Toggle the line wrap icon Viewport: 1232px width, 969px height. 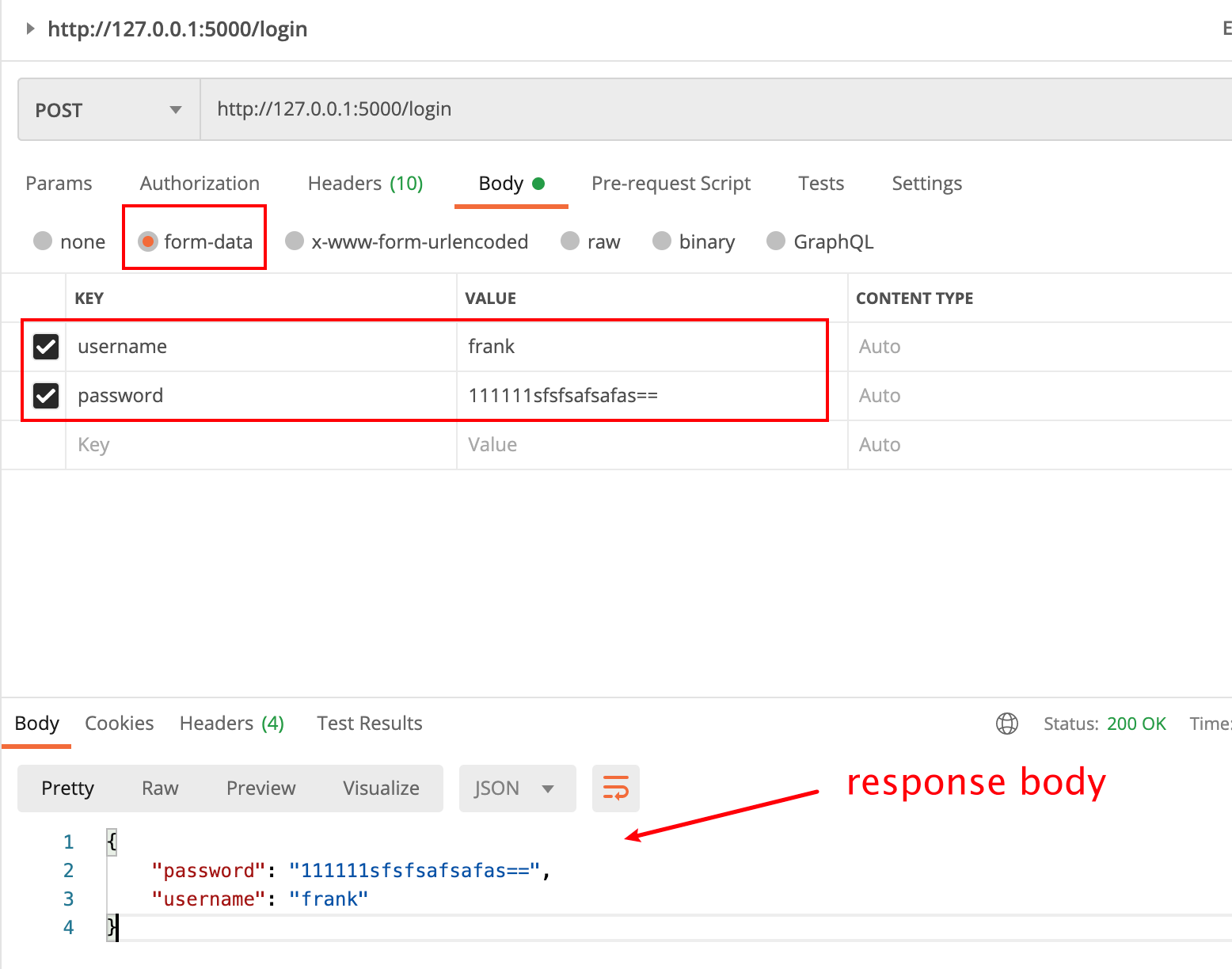(x=616, y=788)
